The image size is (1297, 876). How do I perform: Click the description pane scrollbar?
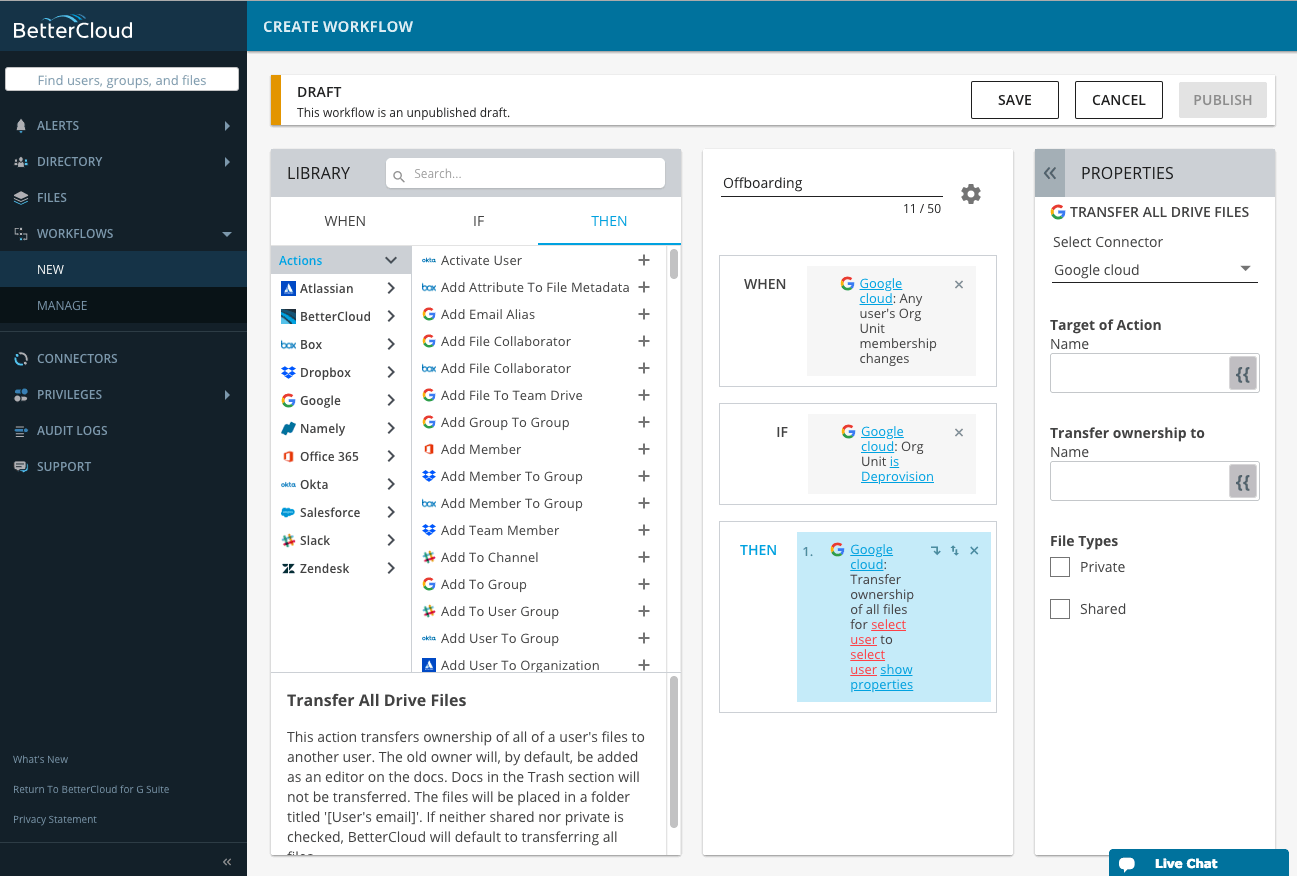click(674, 752)
